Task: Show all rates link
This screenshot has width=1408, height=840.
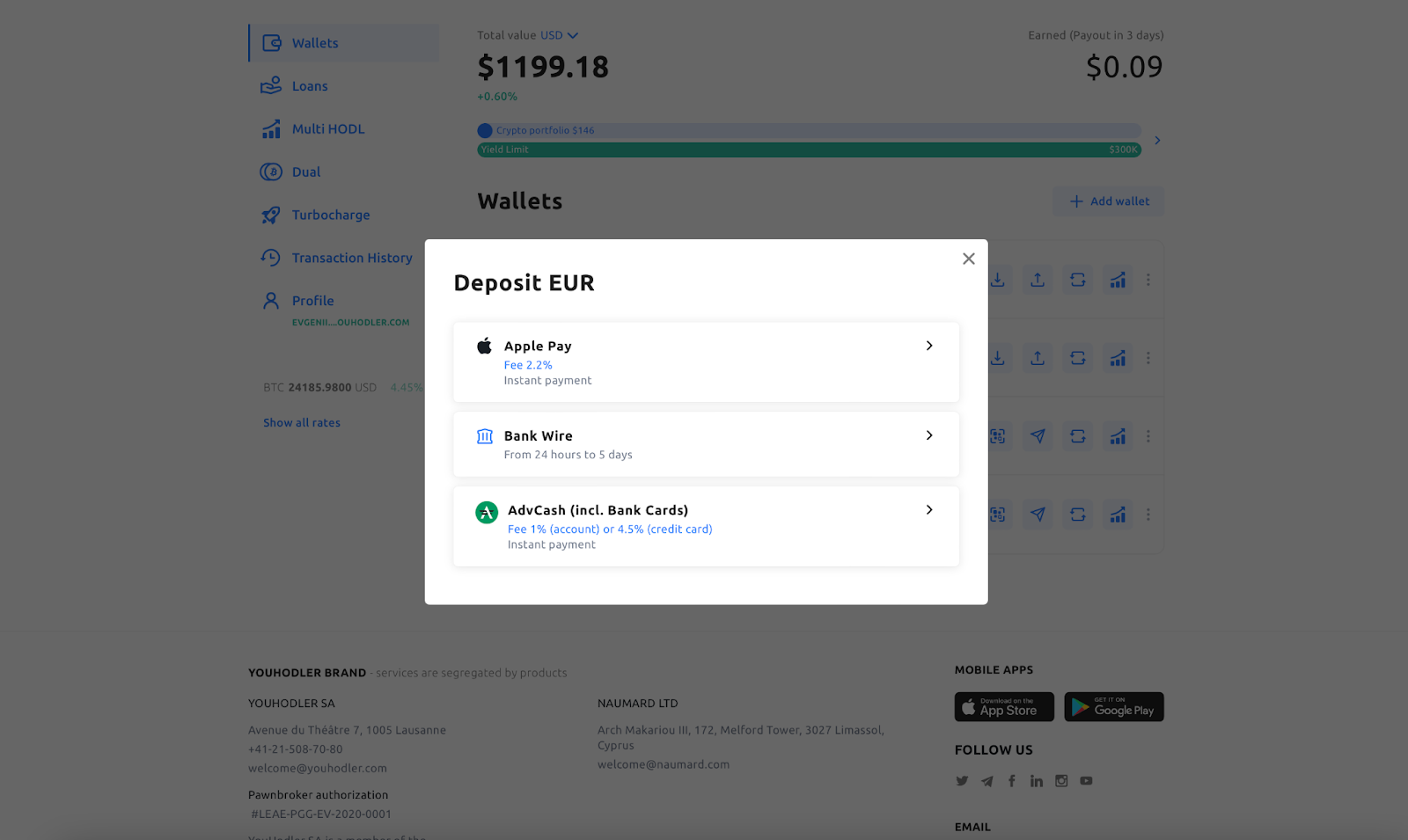Action: (302, 423)
